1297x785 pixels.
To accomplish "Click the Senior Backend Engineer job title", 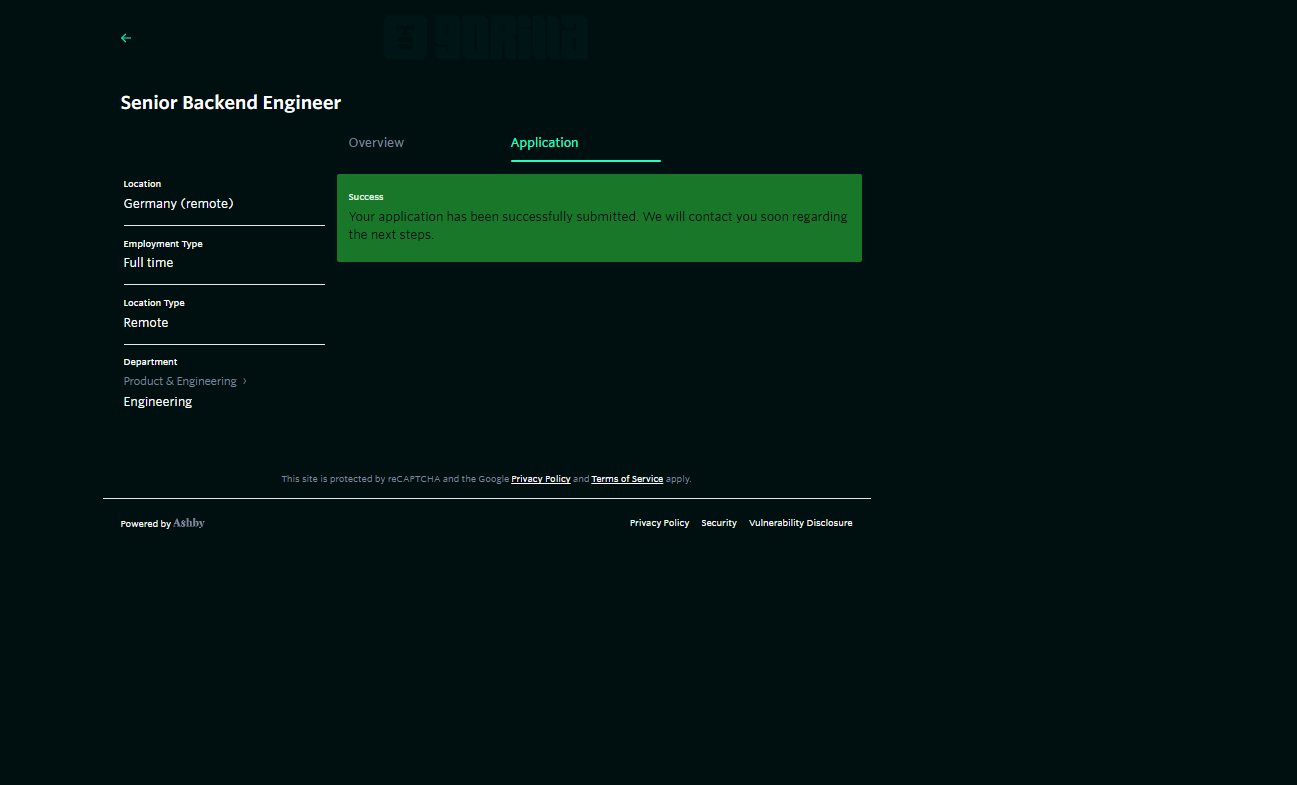I will click(x=231, y=103).
